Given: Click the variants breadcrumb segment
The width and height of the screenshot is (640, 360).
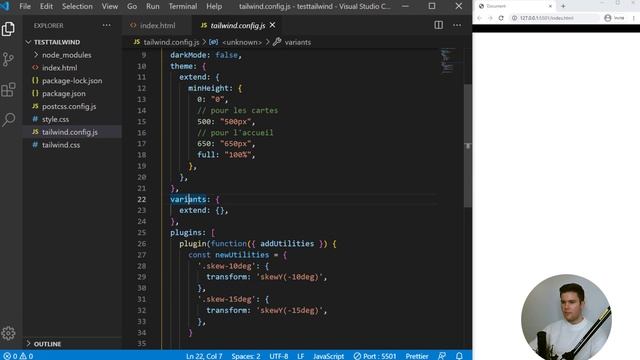Looking at the screenshot, I should [x=298, y=42].
